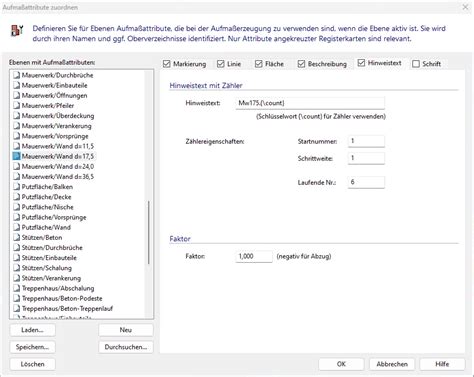This screenshot has width=474, height=377.
Task: Select the Mauerwerk/Wand d=24,0 layer name
Action: (x=58, y=166)
